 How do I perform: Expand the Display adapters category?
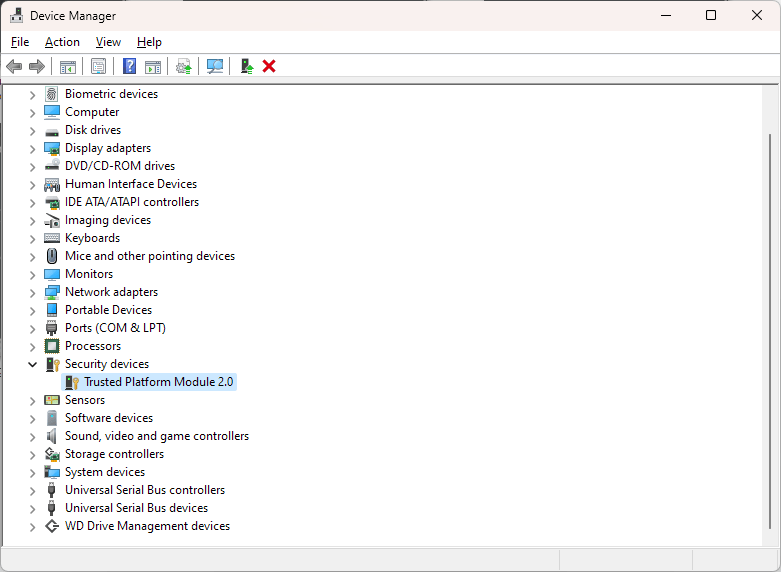pyautogui.click(x=32, y=148)
